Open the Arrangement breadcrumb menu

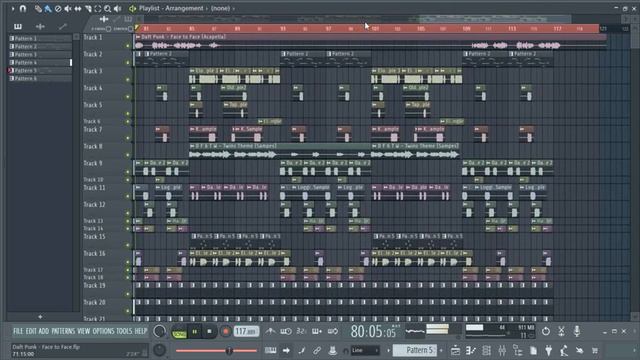[184, 8]
